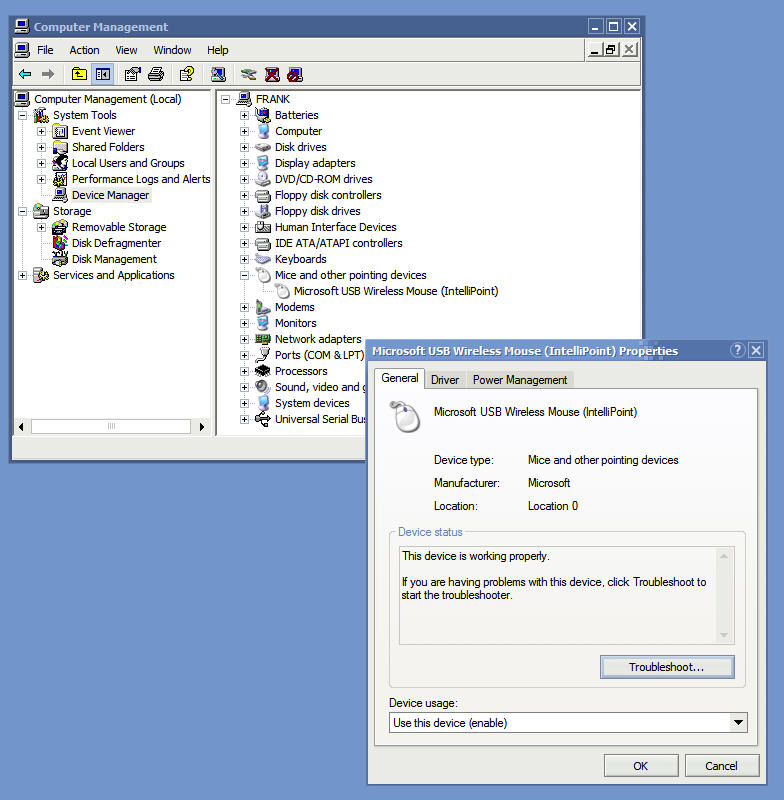784x800 pixels.
Task: Click the Help toolbar icon with question mark
Action: (187, 74)
